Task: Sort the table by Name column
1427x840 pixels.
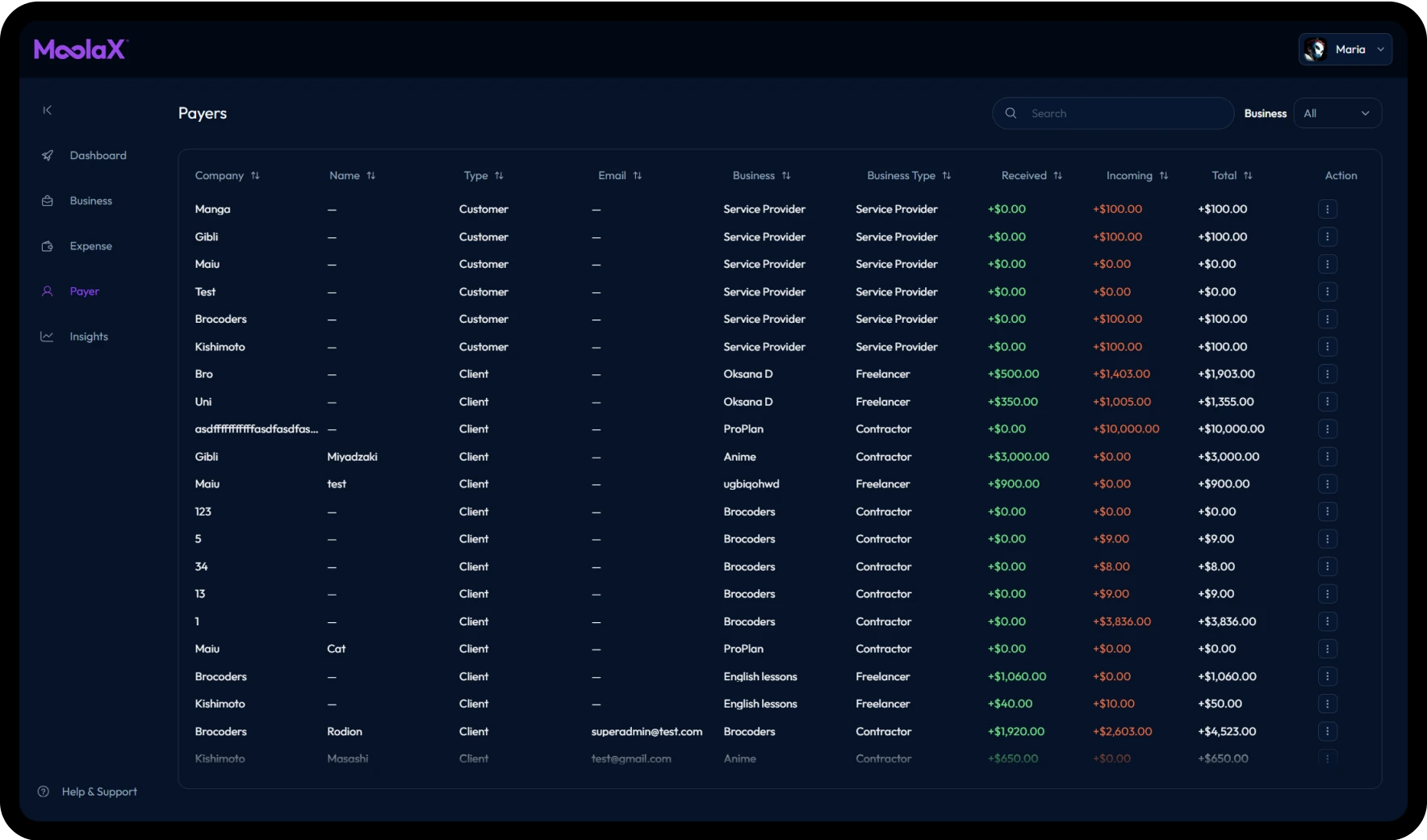Action: 371,176
